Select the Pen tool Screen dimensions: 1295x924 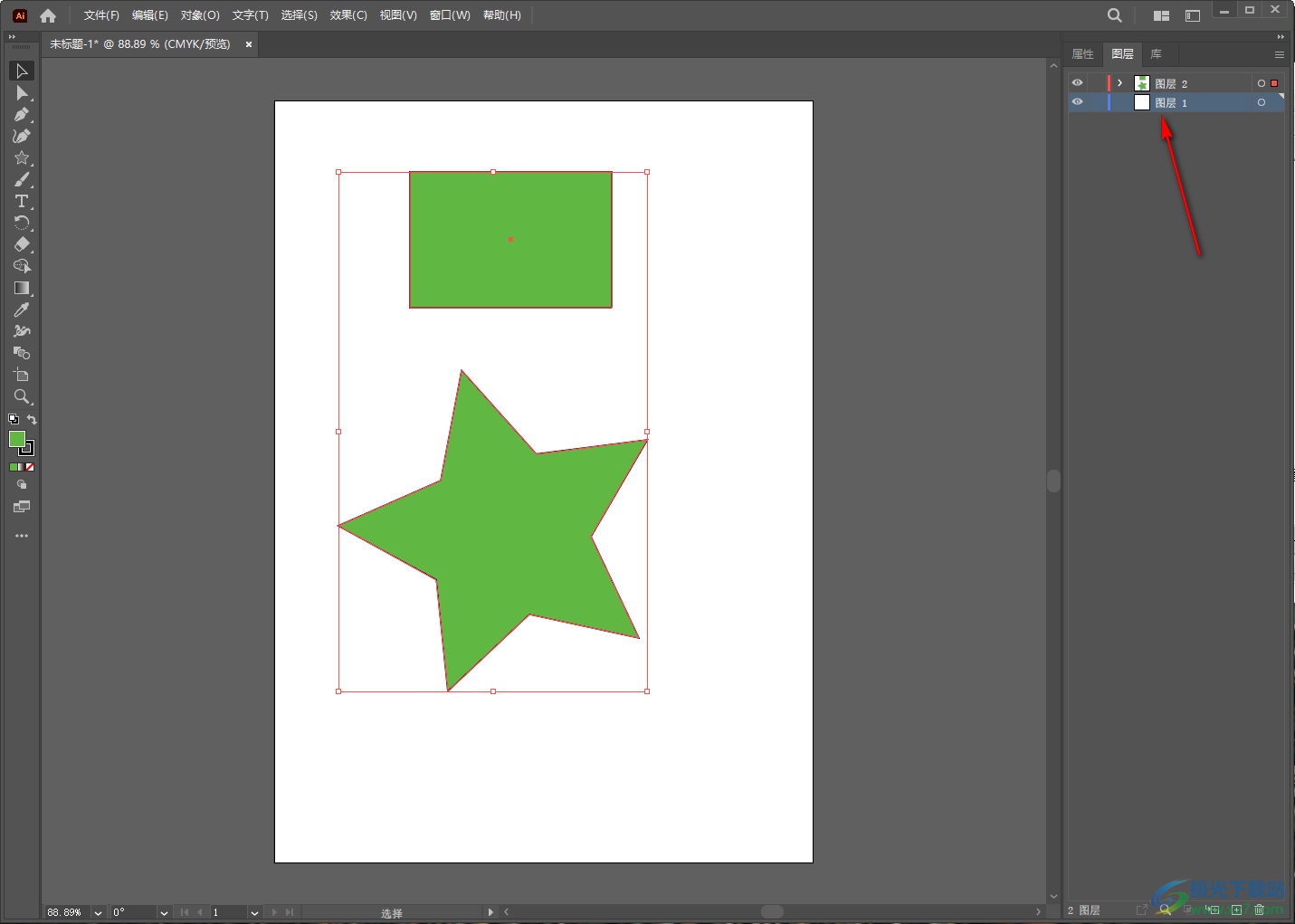pos(22,114)
